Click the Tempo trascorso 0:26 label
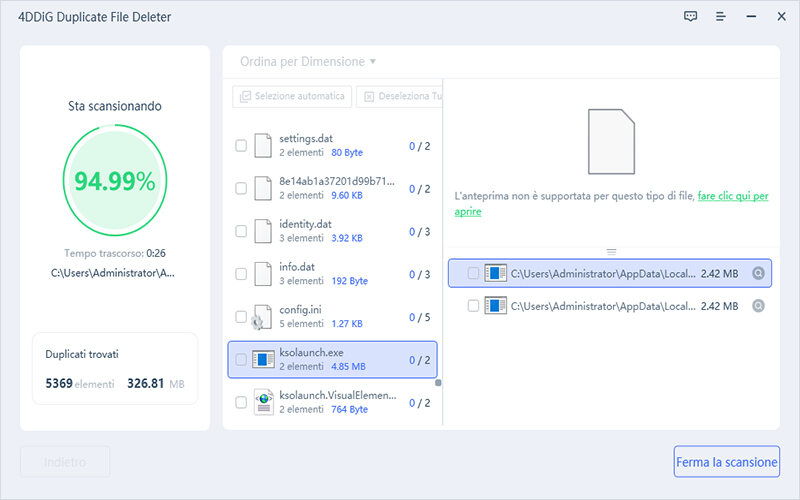Viewport: 800px width, 500px height. pyautogui.click(x=115, y=253)
